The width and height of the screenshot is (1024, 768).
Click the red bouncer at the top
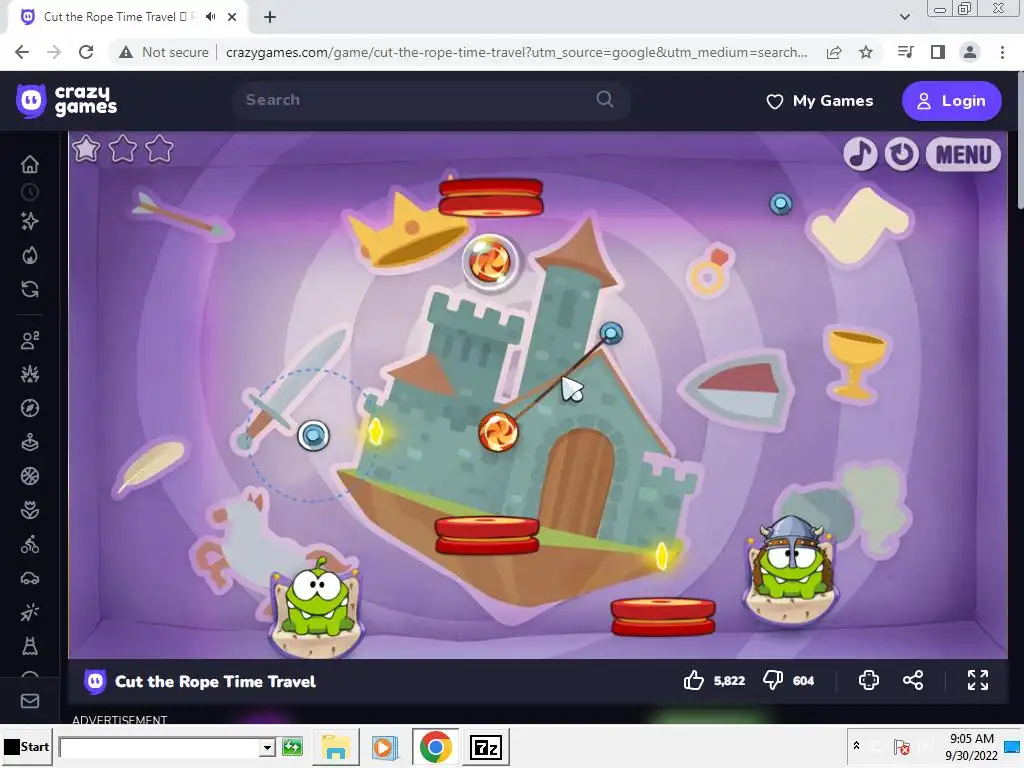490,197
